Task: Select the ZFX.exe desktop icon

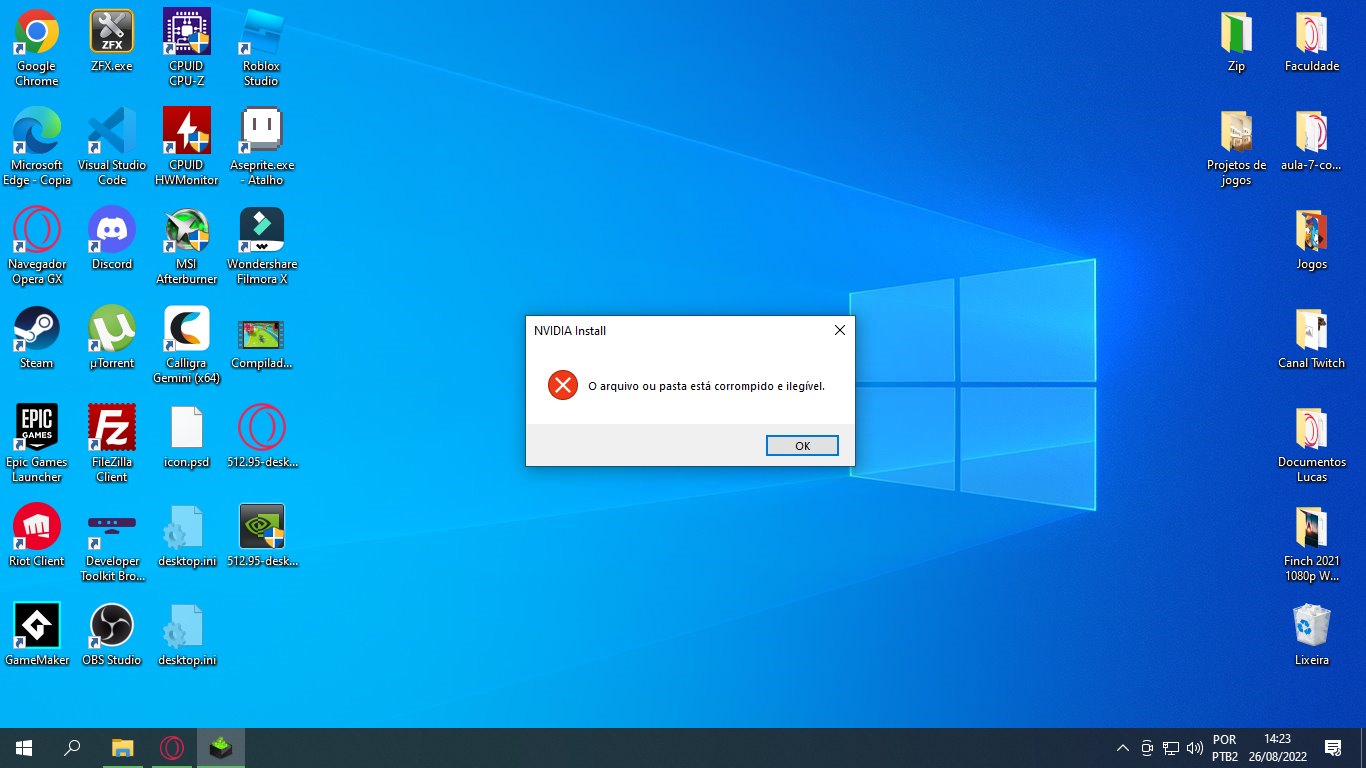Action: tap(112, 41)
